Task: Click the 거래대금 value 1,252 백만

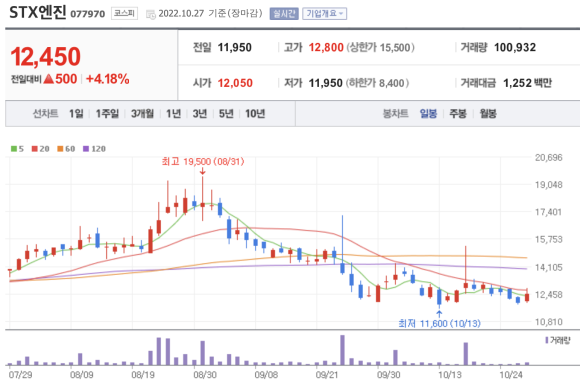Action: 527,83
